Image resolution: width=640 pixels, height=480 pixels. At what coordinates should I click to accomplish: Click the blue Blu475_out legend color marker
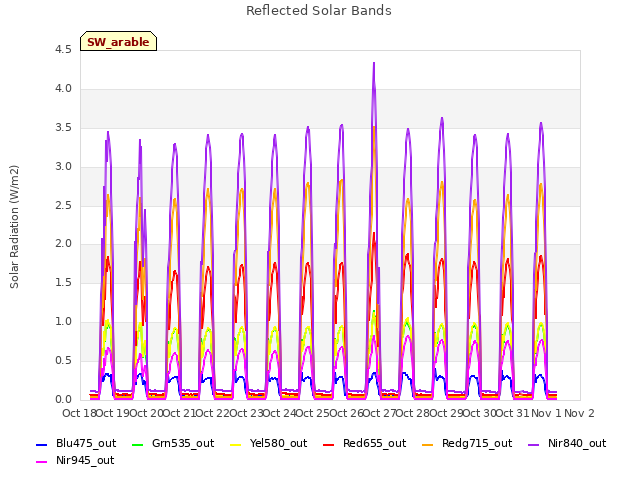(42, 444)
